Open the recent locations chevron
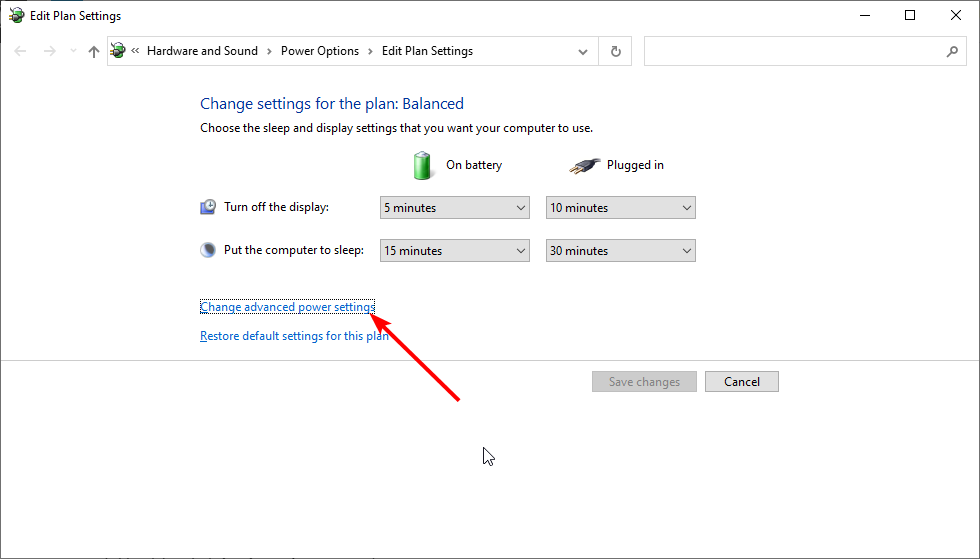980x559 pixels. (73, 51)
